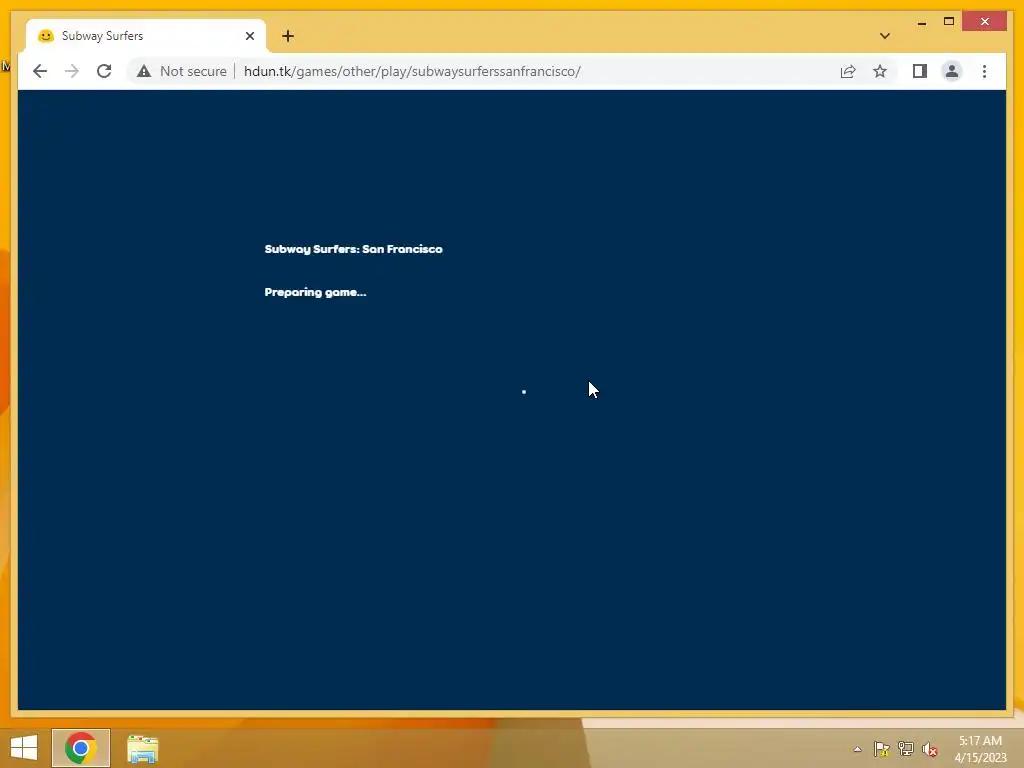Image resolution: width=1024 pixels, height=768 pixels.
Task: Open the taskbar clock showing 5:17 AM
Action: click(980, 748)
